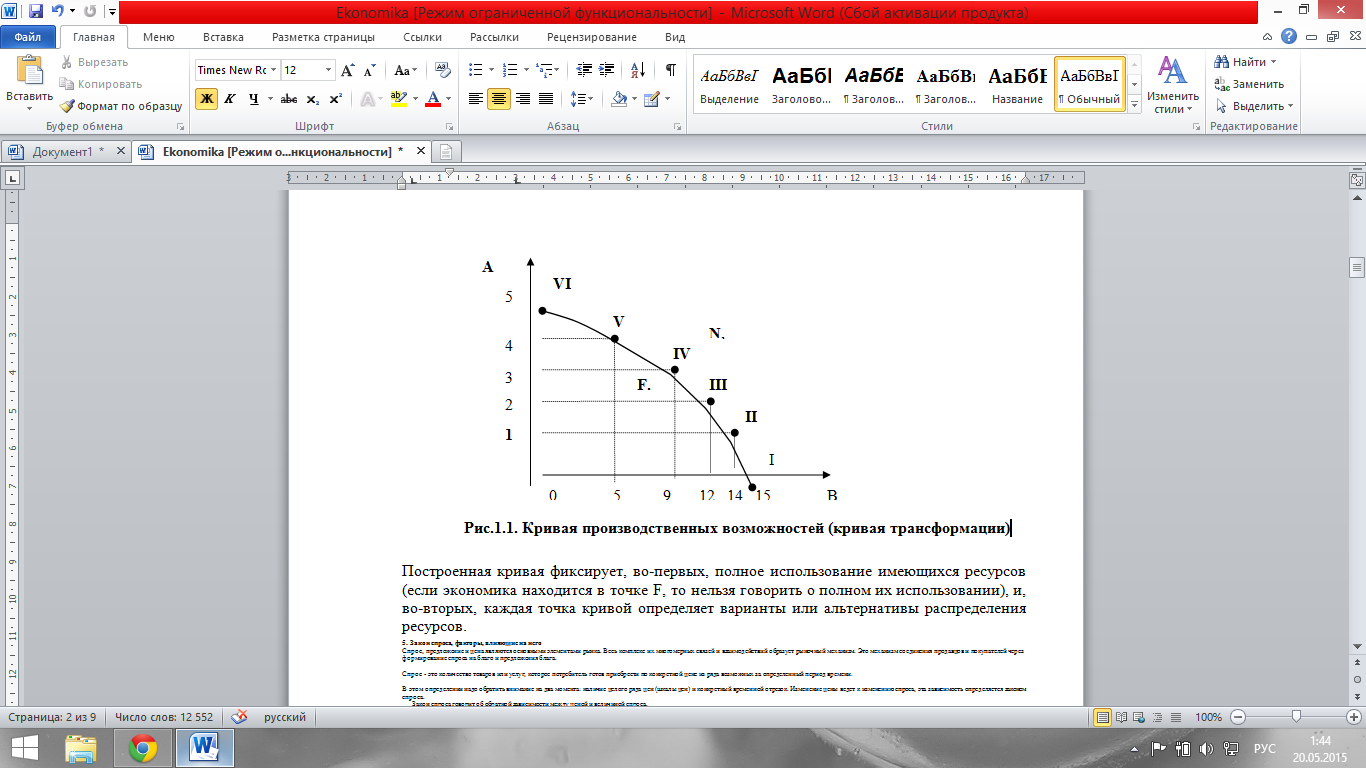Viewport: 1366px width, 768px height.
Task: Click the yellow highlight color button
Action: tap(399, 99)
